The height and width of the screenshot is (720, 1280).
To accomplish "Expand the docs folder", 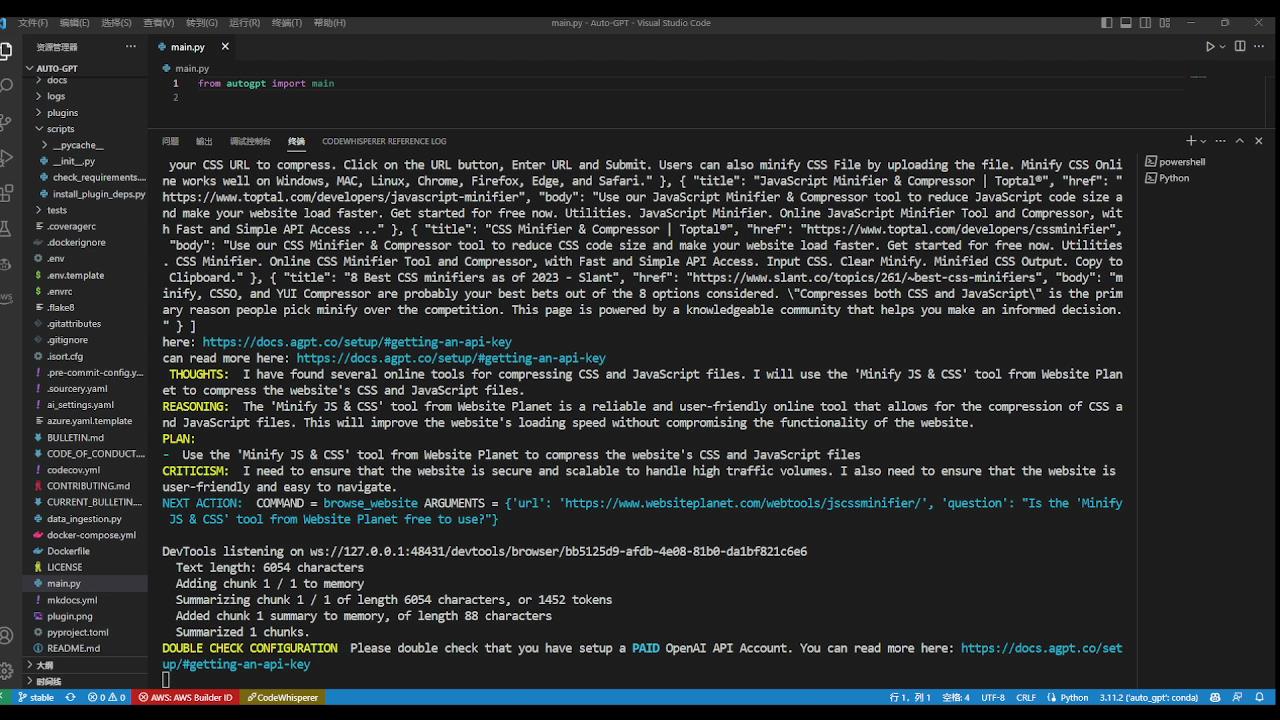I will 85,80.
